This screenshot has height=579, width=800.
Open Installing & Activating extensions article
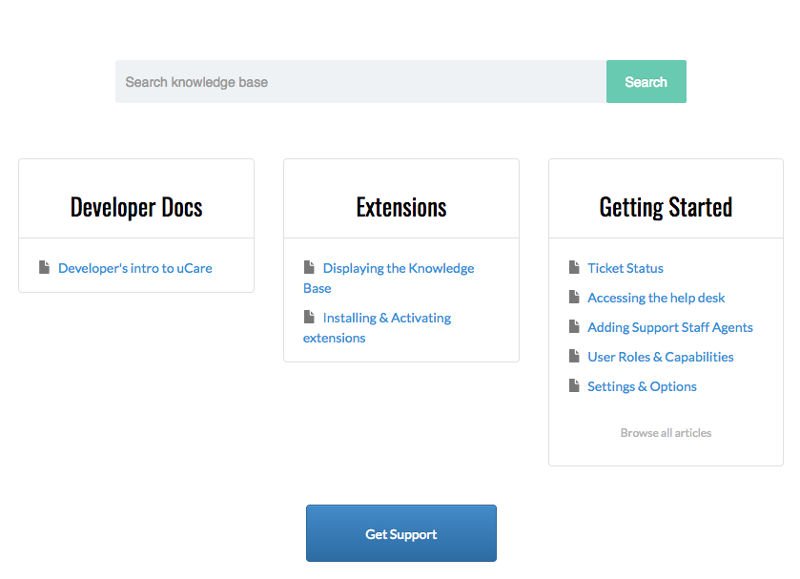pos(386,318)
